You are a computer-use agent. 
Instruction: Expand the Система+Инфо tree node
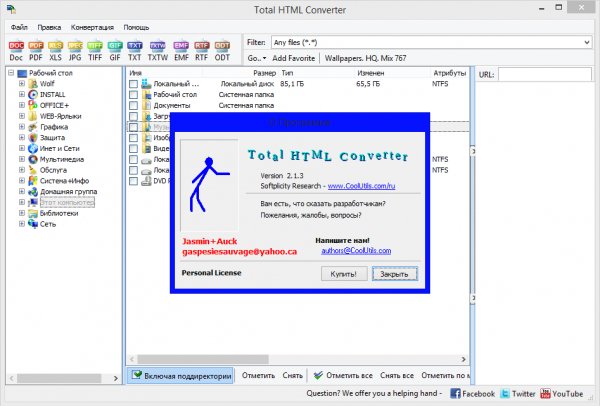coord(22,181)
